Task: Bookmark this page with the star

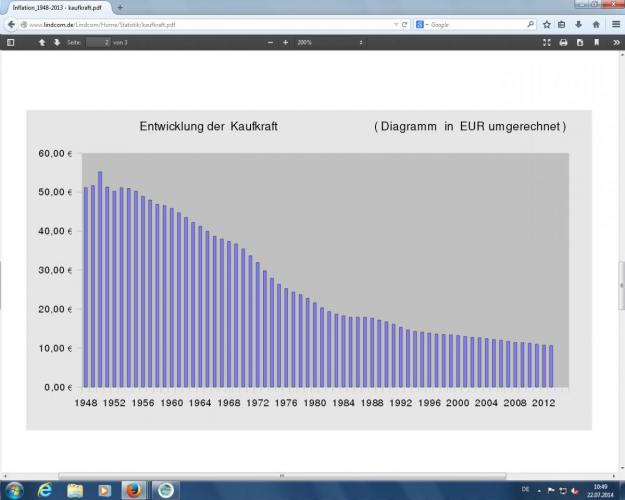Action: coord(547,24)
